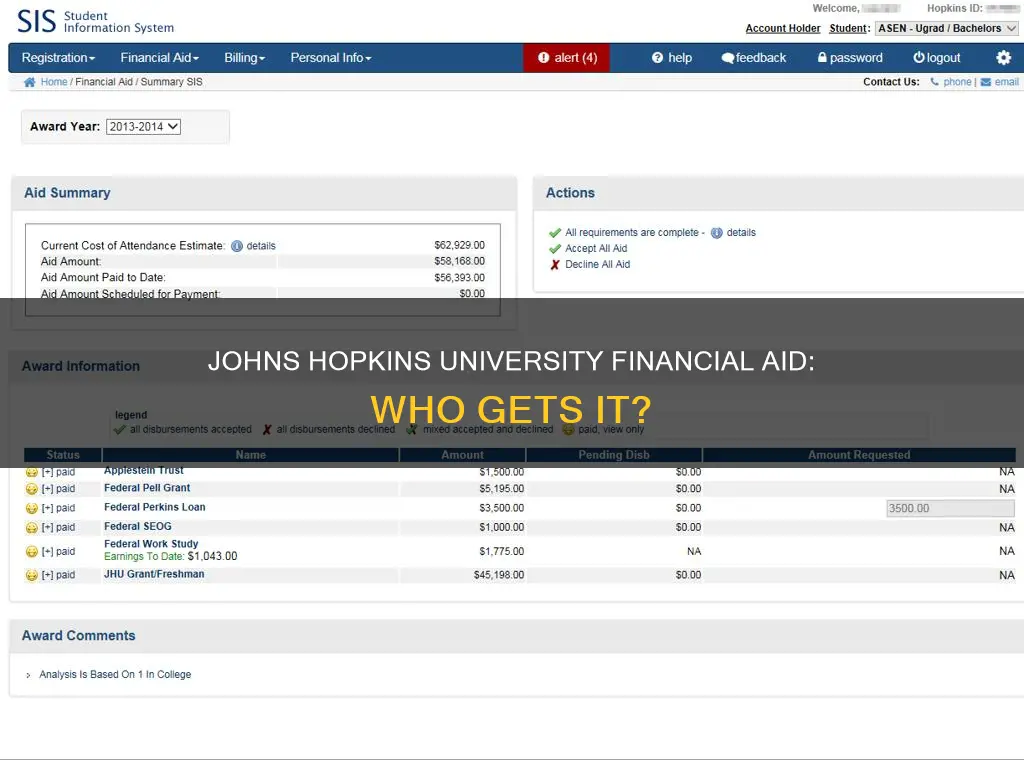Click the phone handset icon
The height and width of the screenshot is (760, 1024).
coord(935,82)
